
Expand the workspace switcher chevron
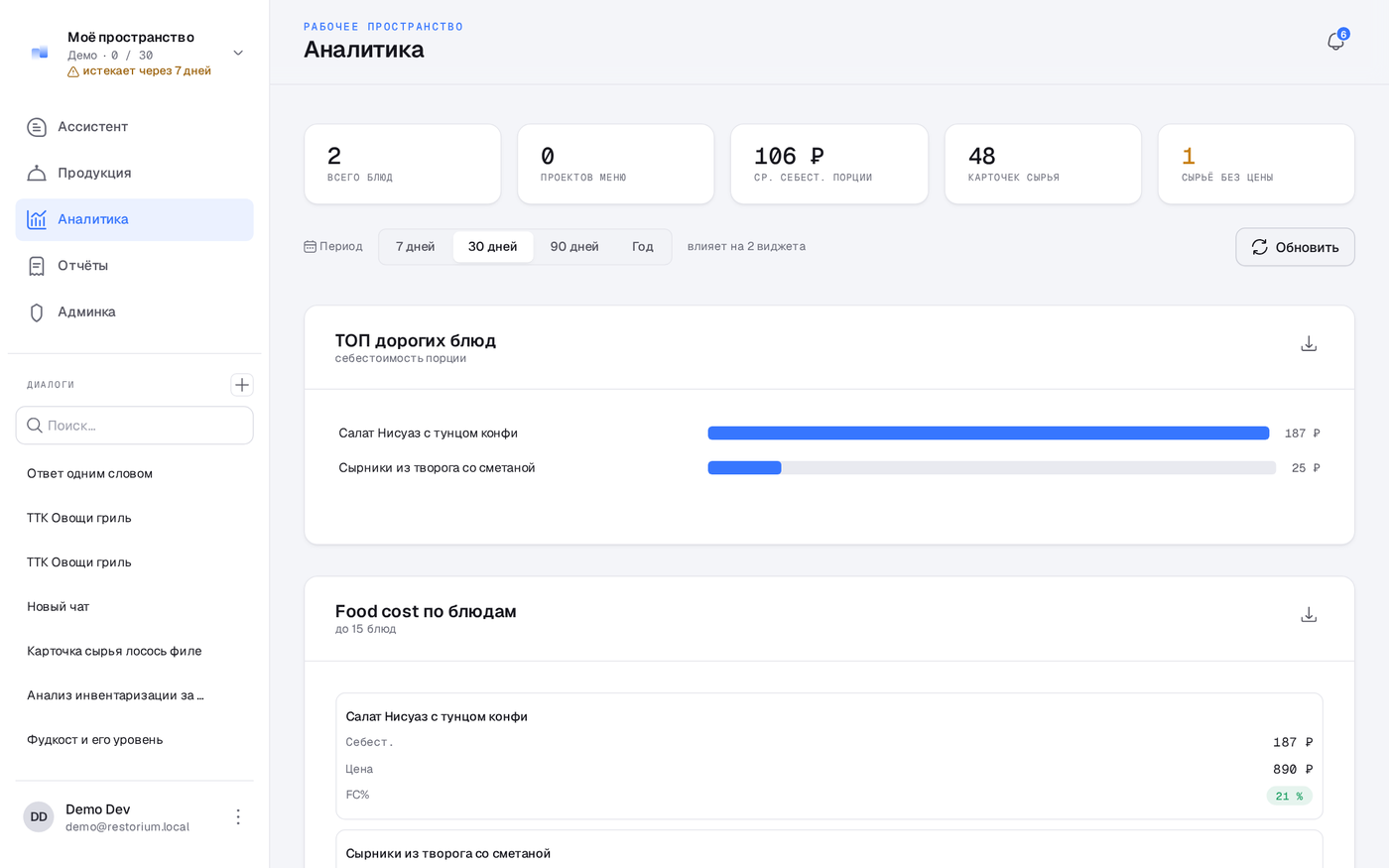pos(238,53)
